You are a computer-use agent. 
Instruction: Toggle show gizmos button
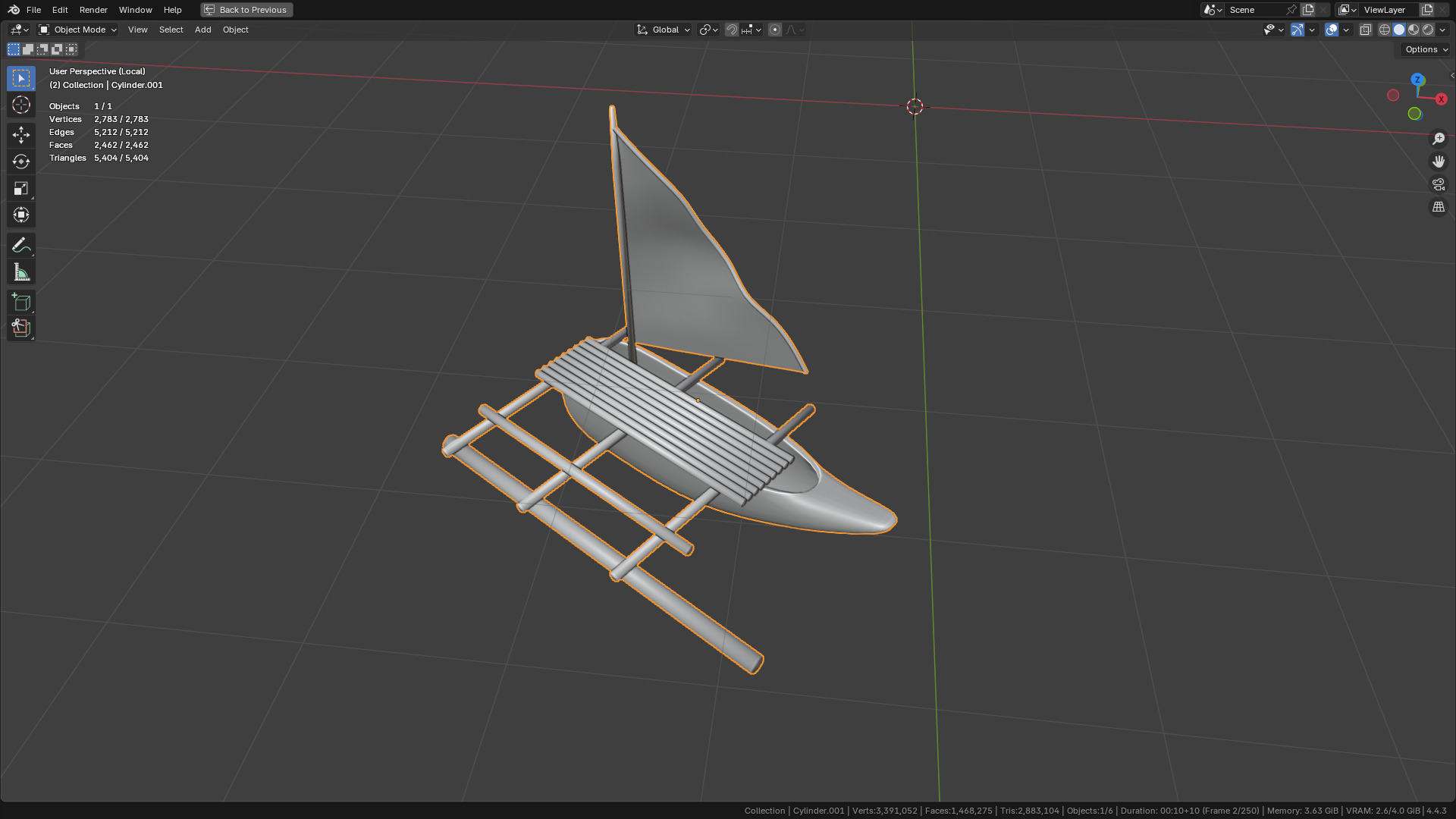click(1297, 30)
